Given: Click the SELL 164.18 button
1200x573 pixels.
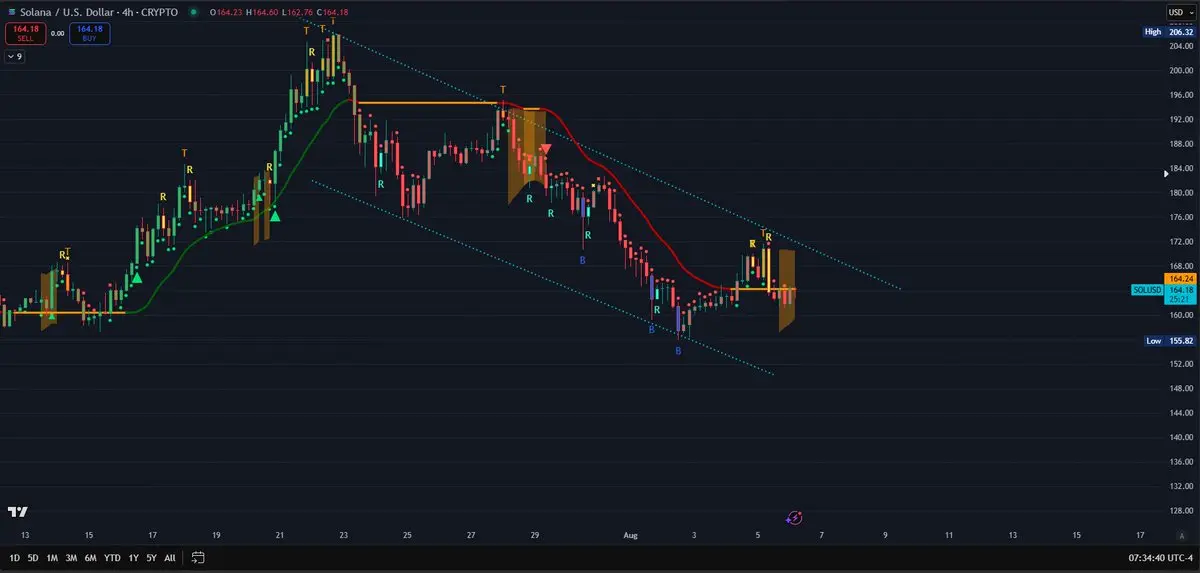Looking at the screenshot, I should (25, 33).
